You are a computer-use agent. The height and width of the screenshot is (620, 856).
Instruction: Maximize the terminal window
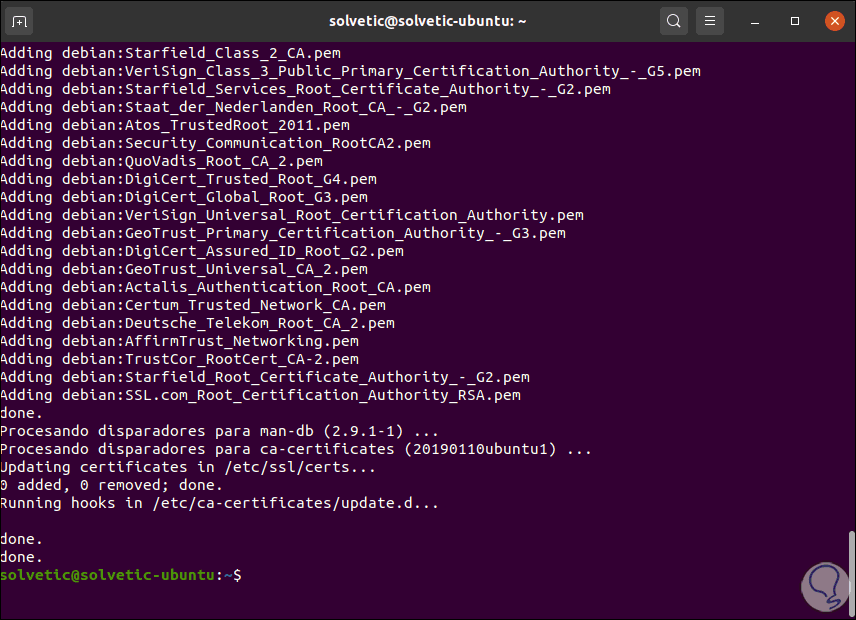(795, 20)
